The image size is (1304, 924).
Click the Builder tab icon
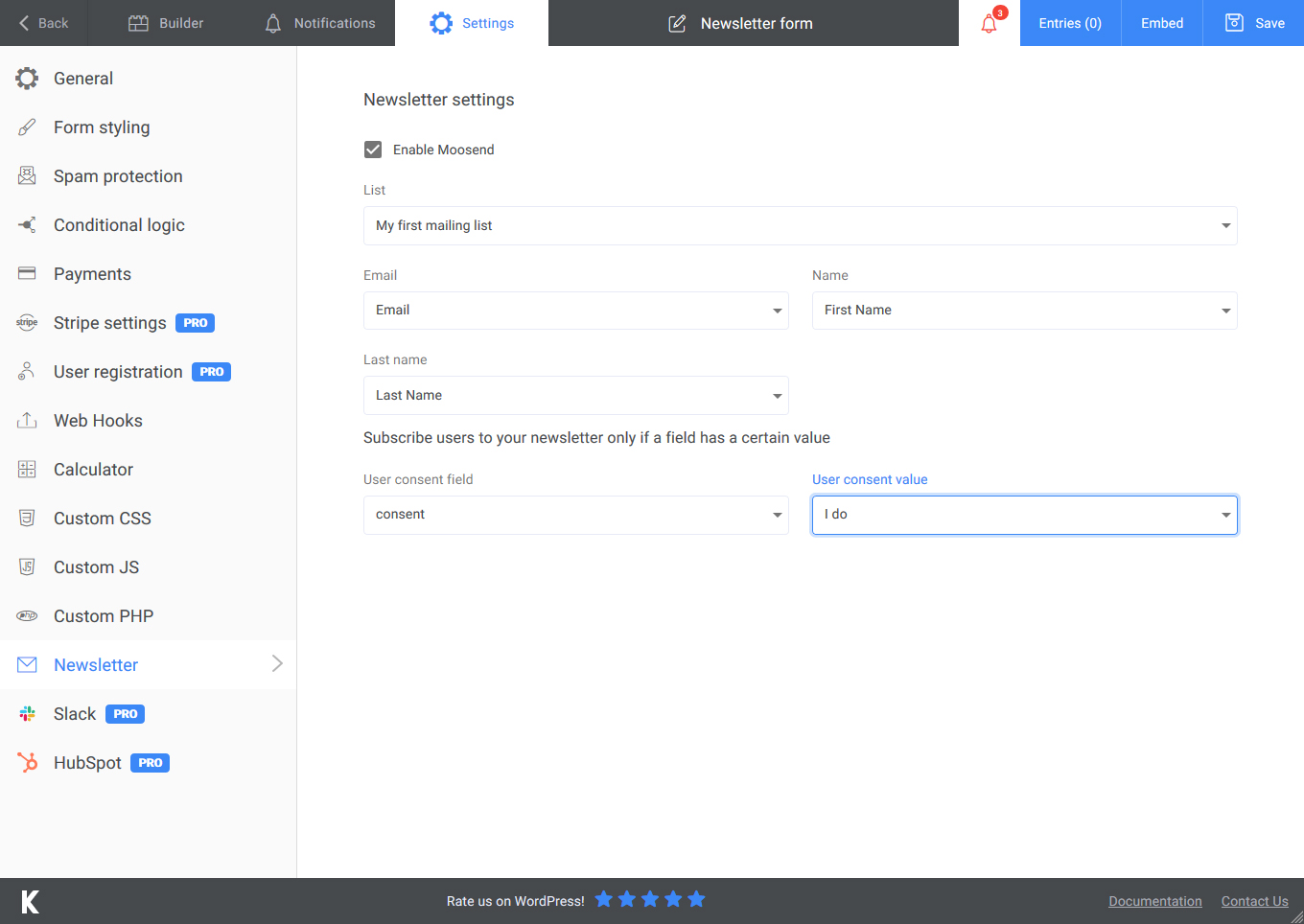(x=138, y=23)
